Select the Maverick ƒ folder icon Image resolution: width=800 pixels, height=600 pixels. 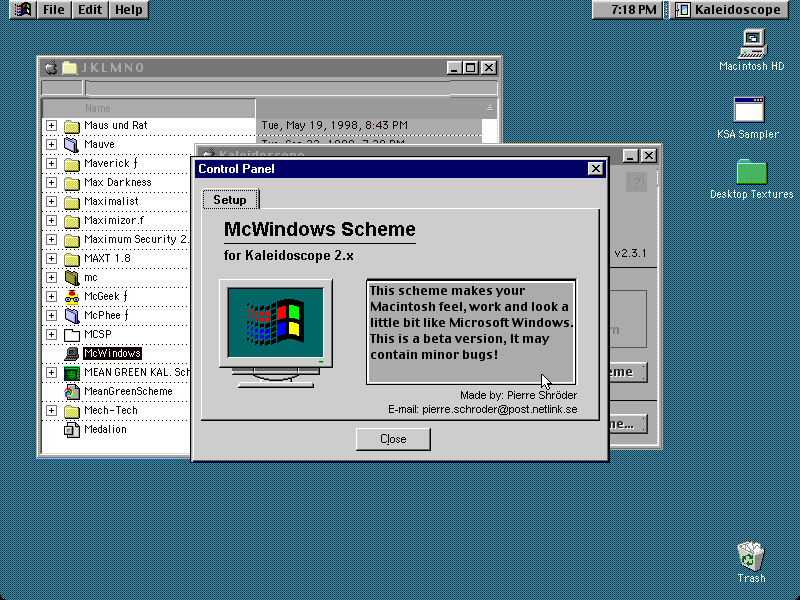(72, 164)
